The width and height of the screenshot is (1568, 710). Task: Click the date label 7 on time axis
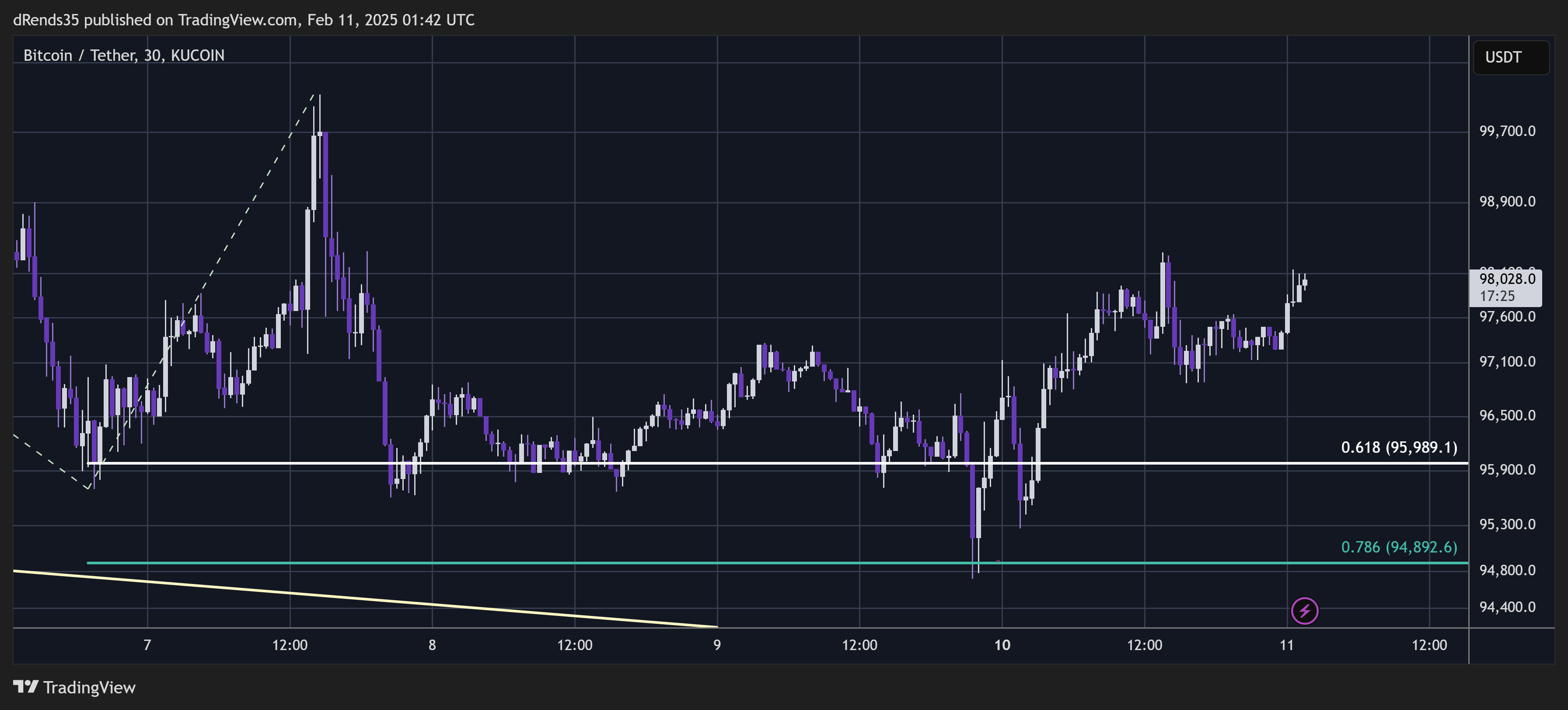coord(147,645)
